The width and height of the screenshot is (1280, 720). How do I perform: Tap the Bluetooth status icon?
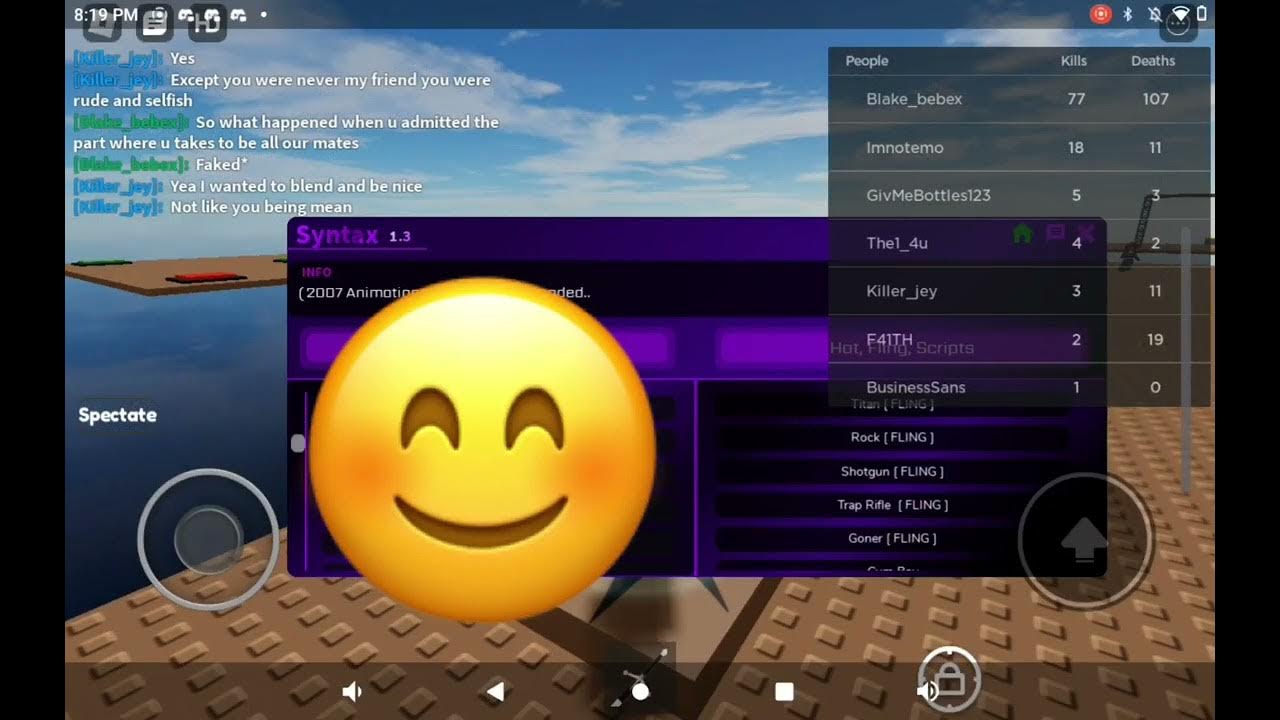click(1128, 14)
